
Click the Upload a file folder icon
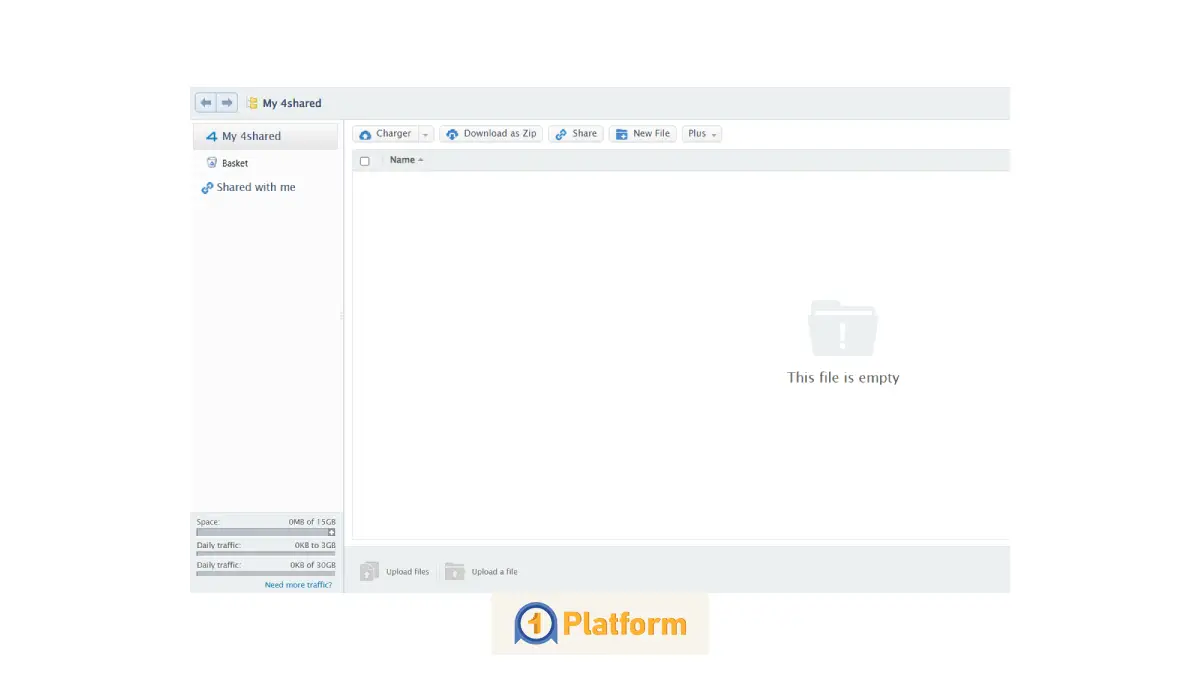[x=455, y=572]
